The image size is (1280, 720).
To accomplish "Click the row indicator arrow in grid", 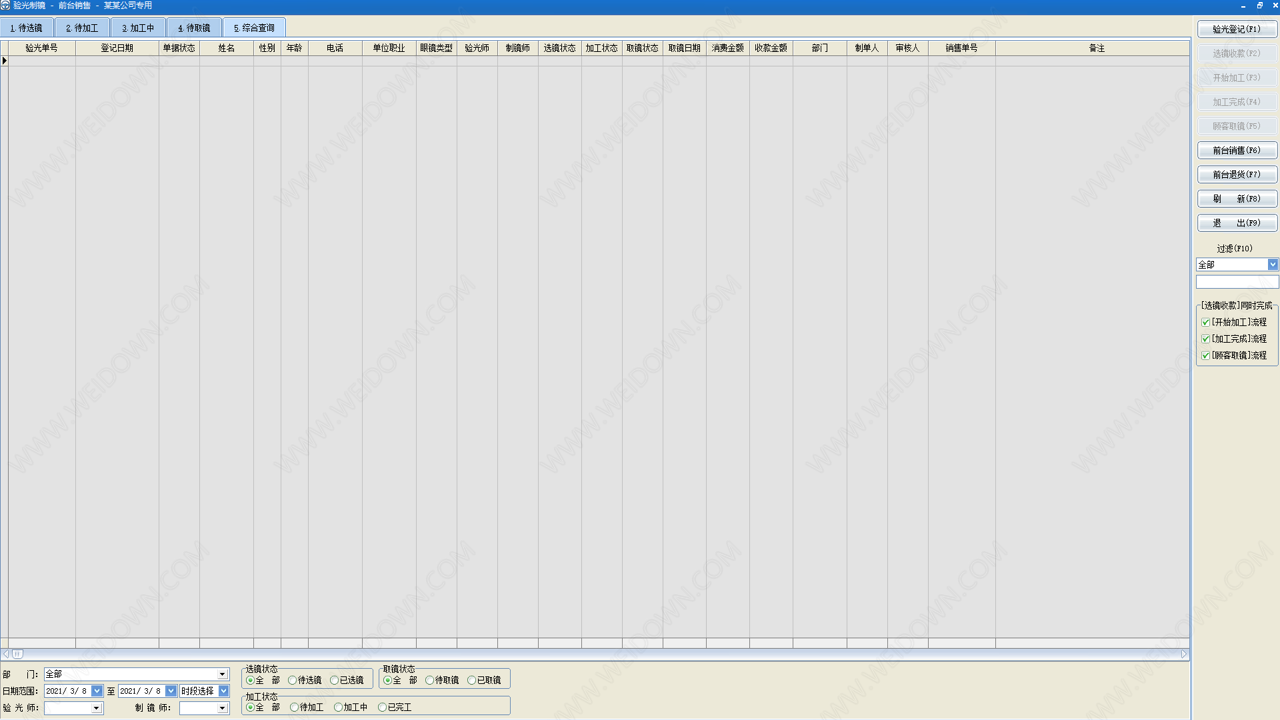I will (x=5, y=61).
